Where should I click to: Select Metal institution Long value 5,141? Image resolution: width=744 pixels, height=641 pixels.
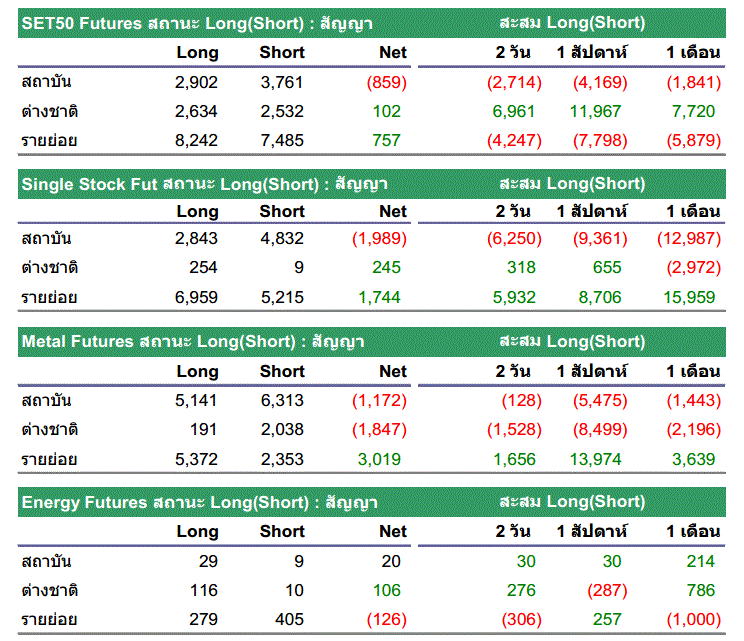point(195,400)
